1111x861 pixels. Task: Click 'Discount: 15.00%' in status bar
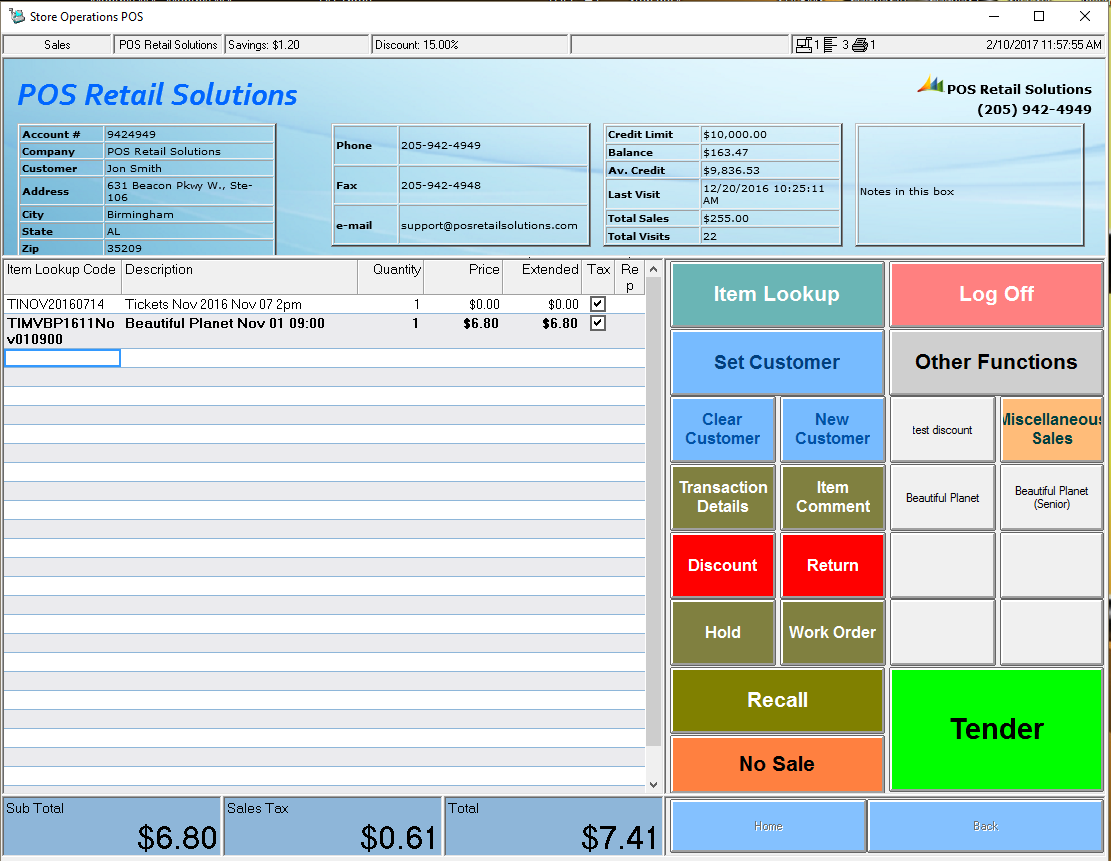tap(470, 45)
